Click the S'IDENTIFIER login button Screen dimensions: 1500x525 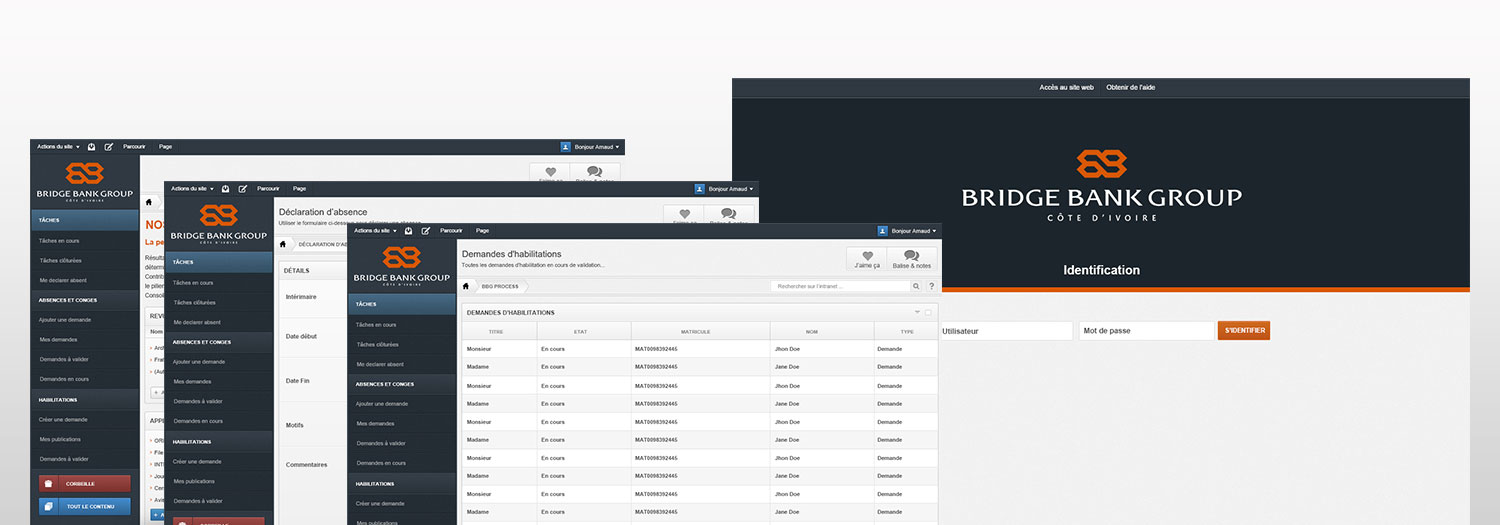[1244, 330]
